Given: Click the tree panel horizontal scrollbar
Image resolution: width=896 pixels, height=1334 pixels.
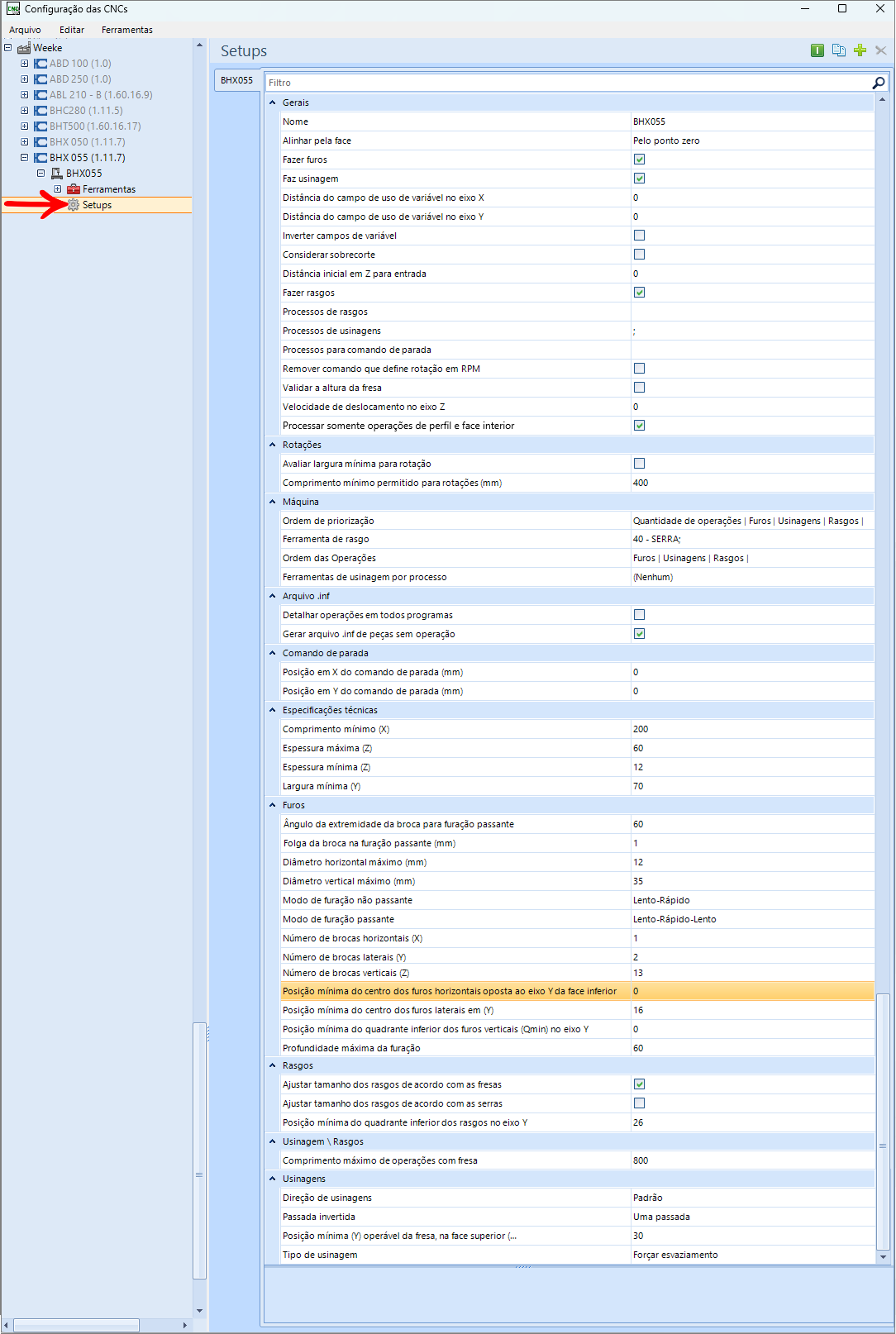Looking at the screenshot, I should point(76,1325).
